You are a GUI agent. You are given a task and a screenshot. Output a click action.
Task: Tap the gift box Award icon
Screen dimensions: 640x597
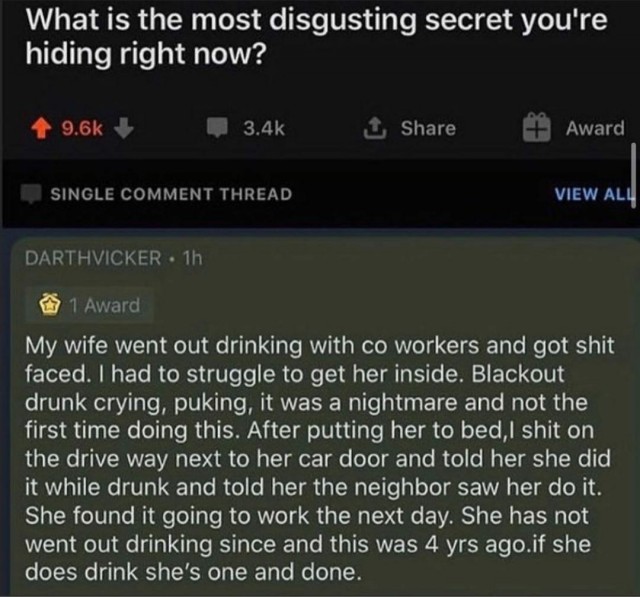[537, 127]
